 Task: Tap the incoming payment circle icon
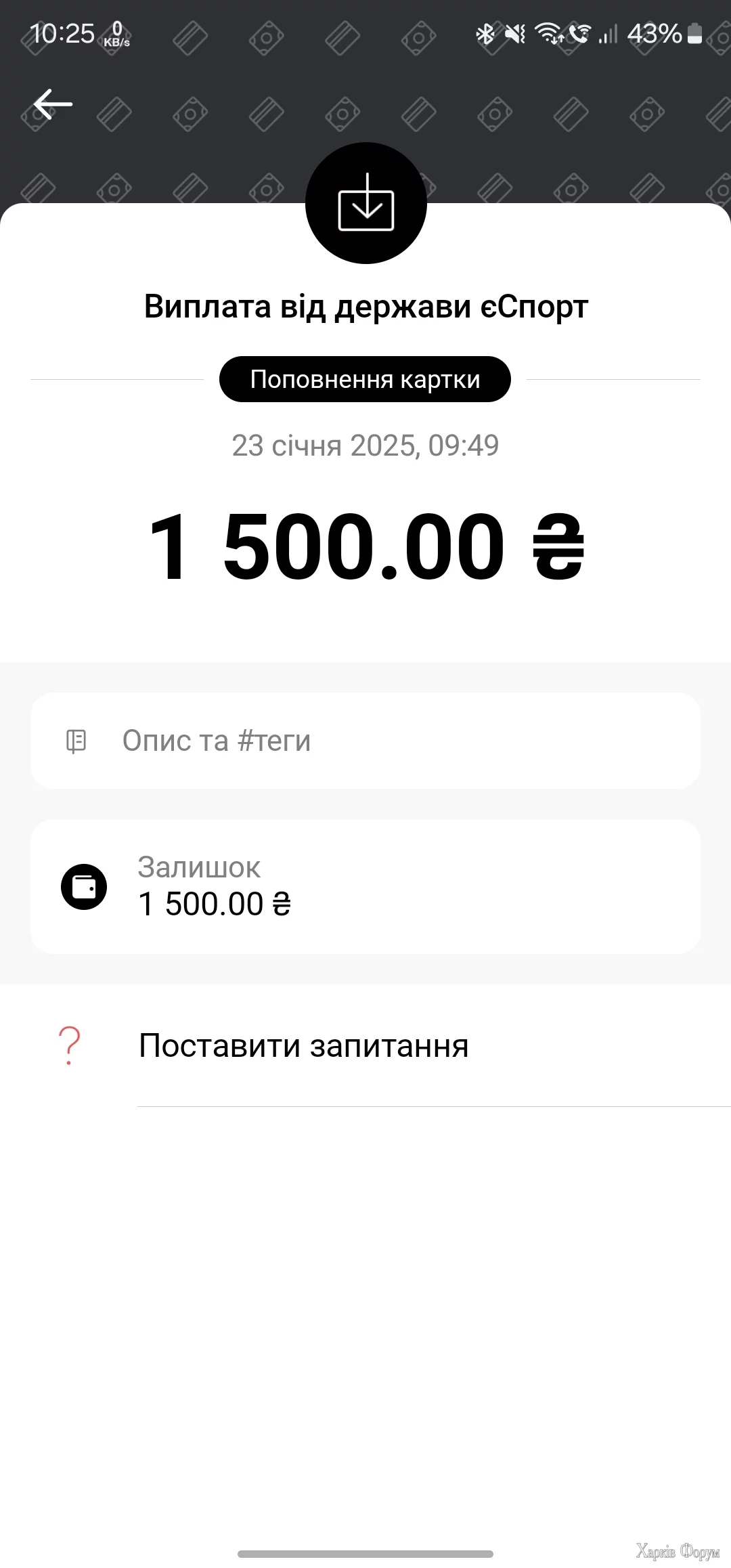[365, 202]
